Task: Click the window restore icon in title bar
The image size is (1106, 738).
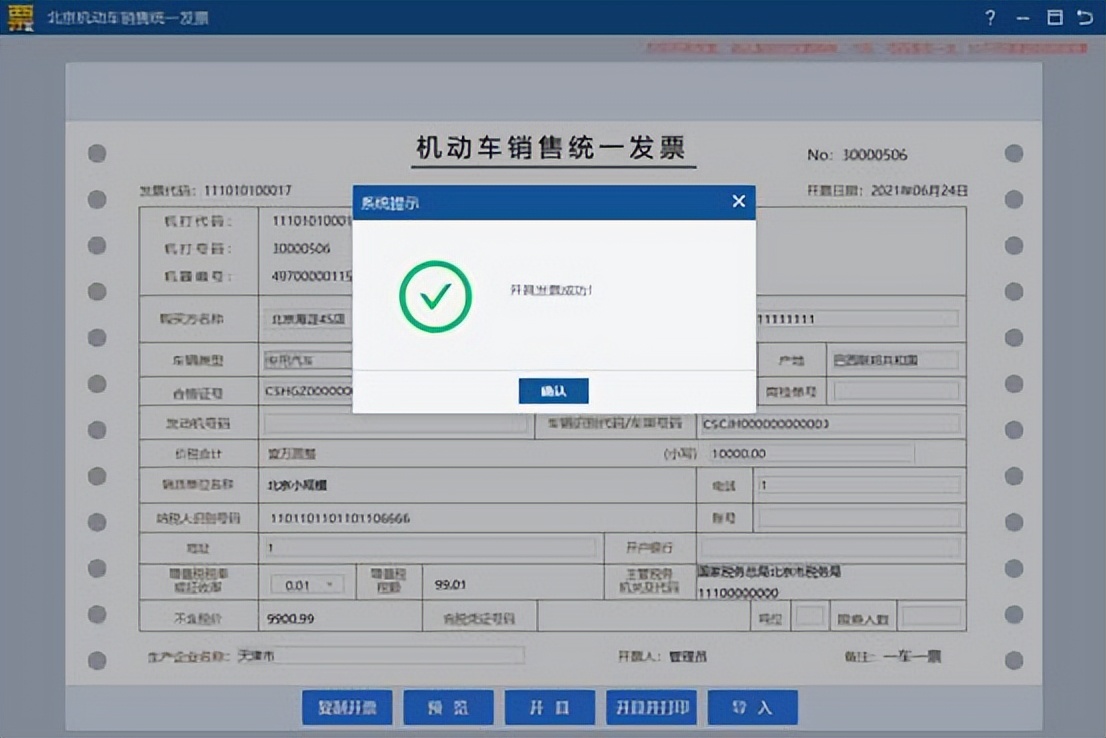Action: [x=1057, y=17]
